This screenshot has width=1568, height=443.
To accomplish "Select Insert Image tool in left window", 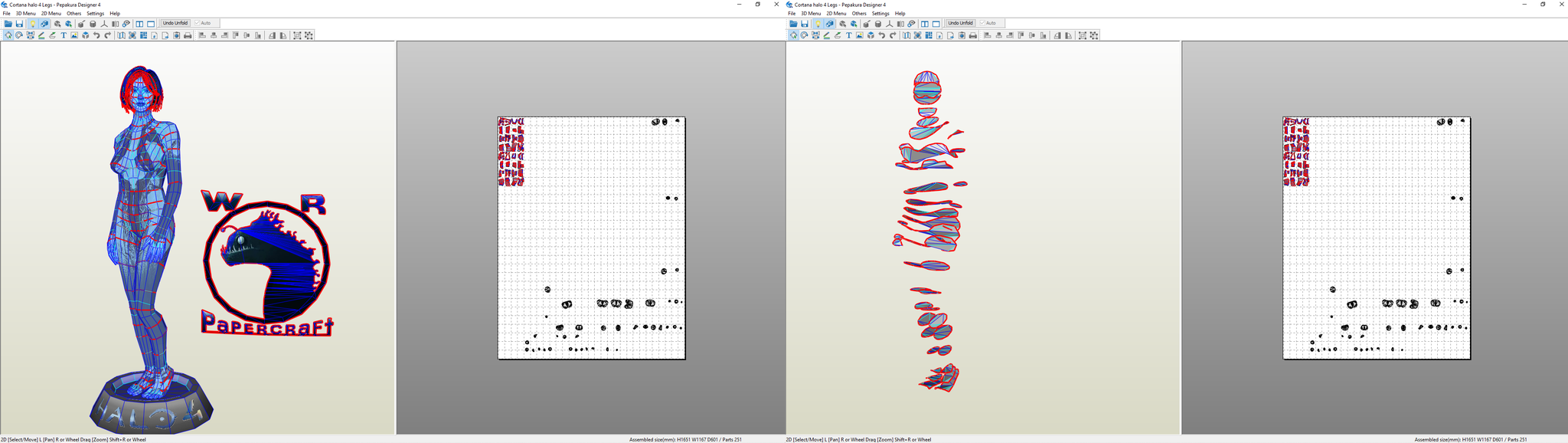I will (x=74, y=35).
